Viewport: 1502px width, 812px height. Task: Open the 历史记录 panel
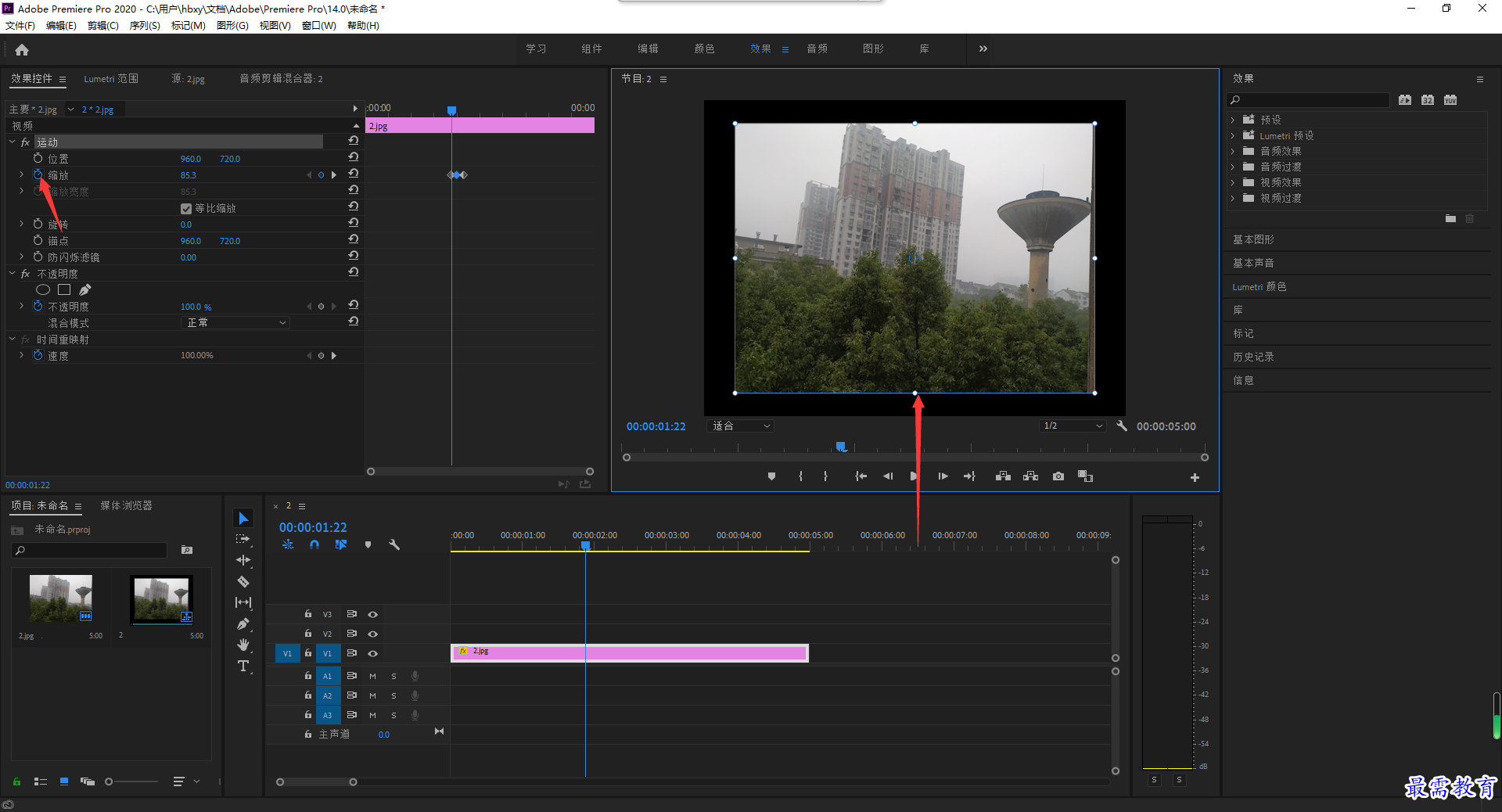coord(1253,357)
